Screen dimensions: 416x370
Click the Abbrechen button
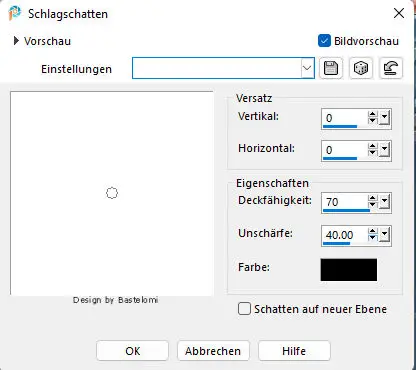[x=213, y=351]
